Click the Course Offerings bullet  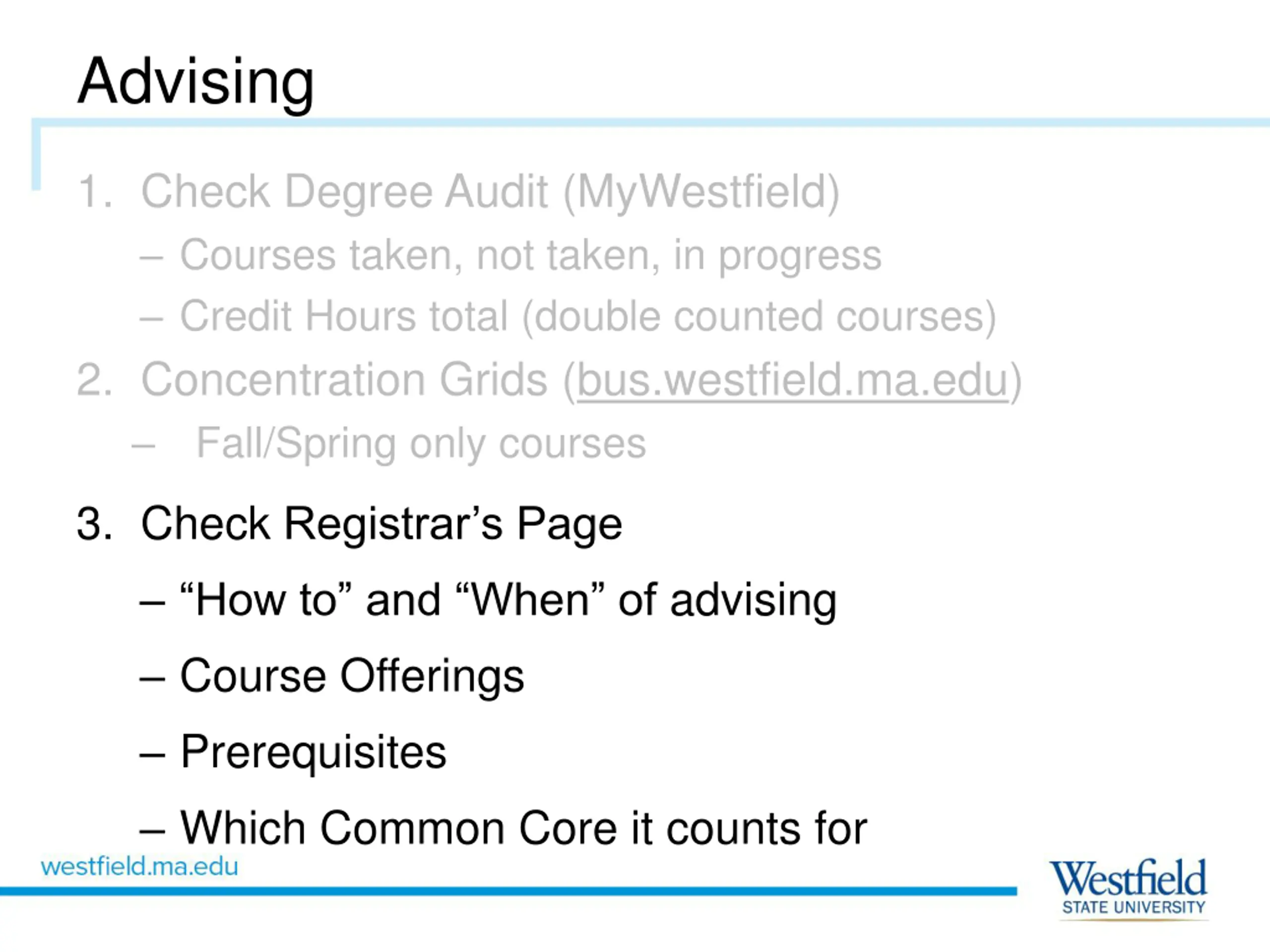332,676
